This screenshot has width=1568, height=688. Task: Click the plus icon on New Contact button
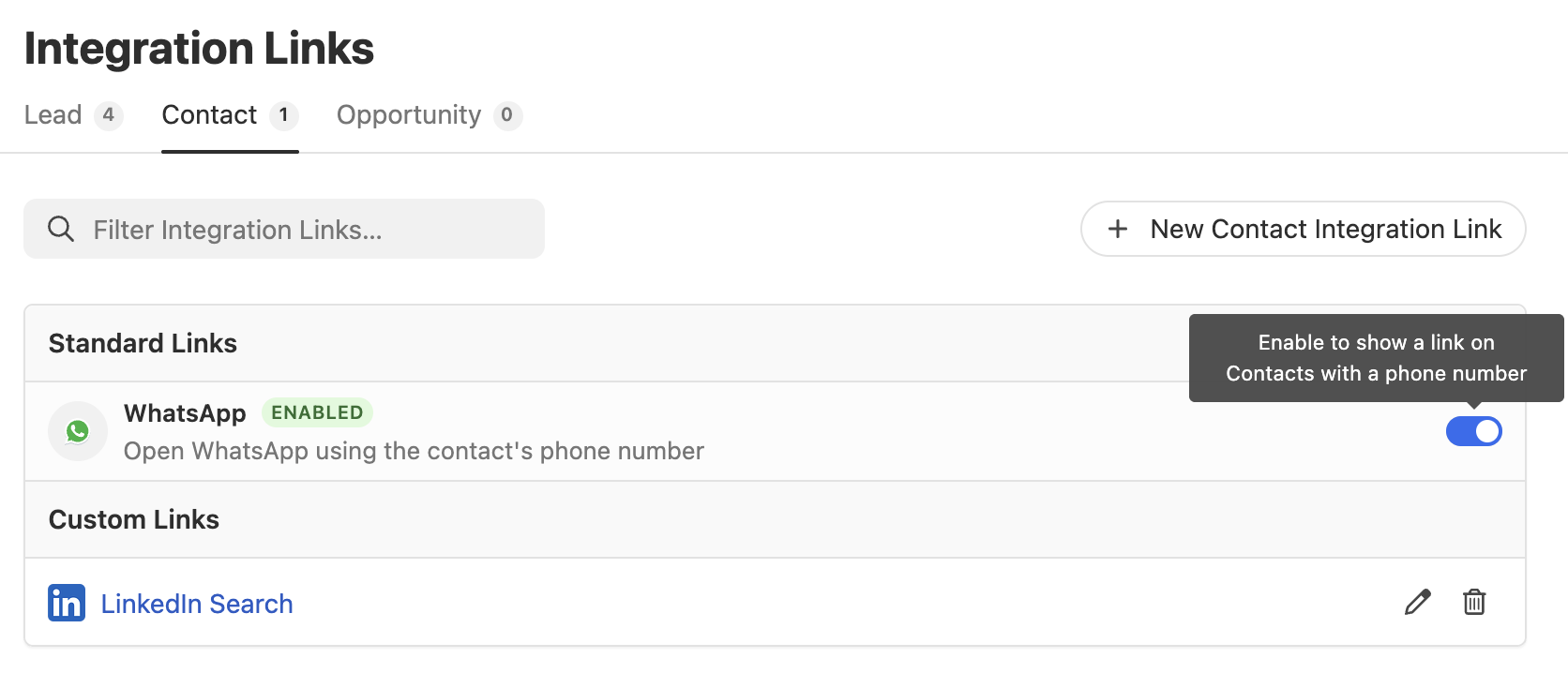click(1117, 229)
